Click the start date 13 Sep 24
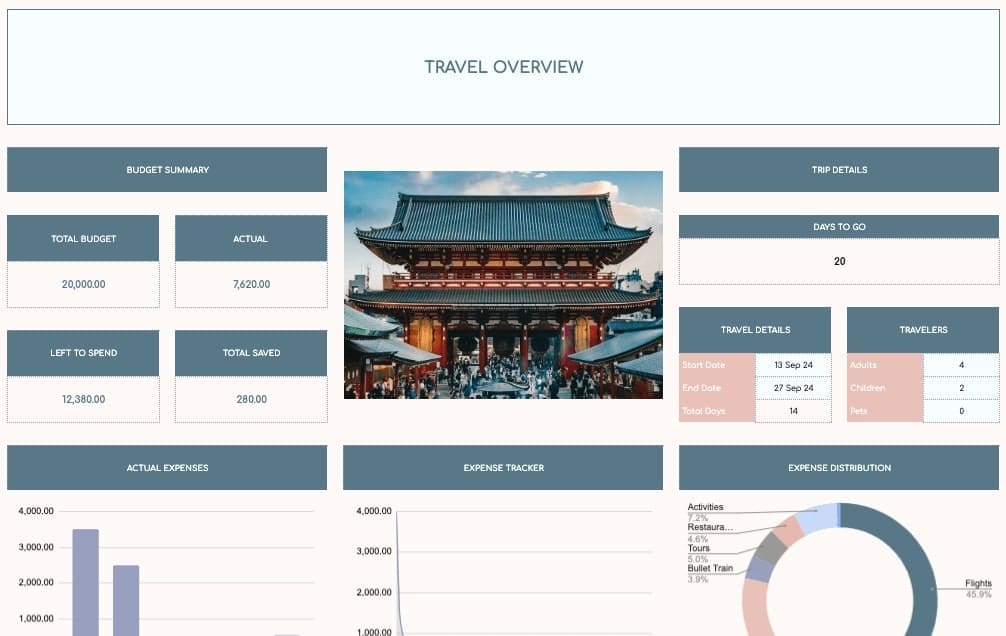The width and height of the screenshot is (1006, 636). point(794,365)
